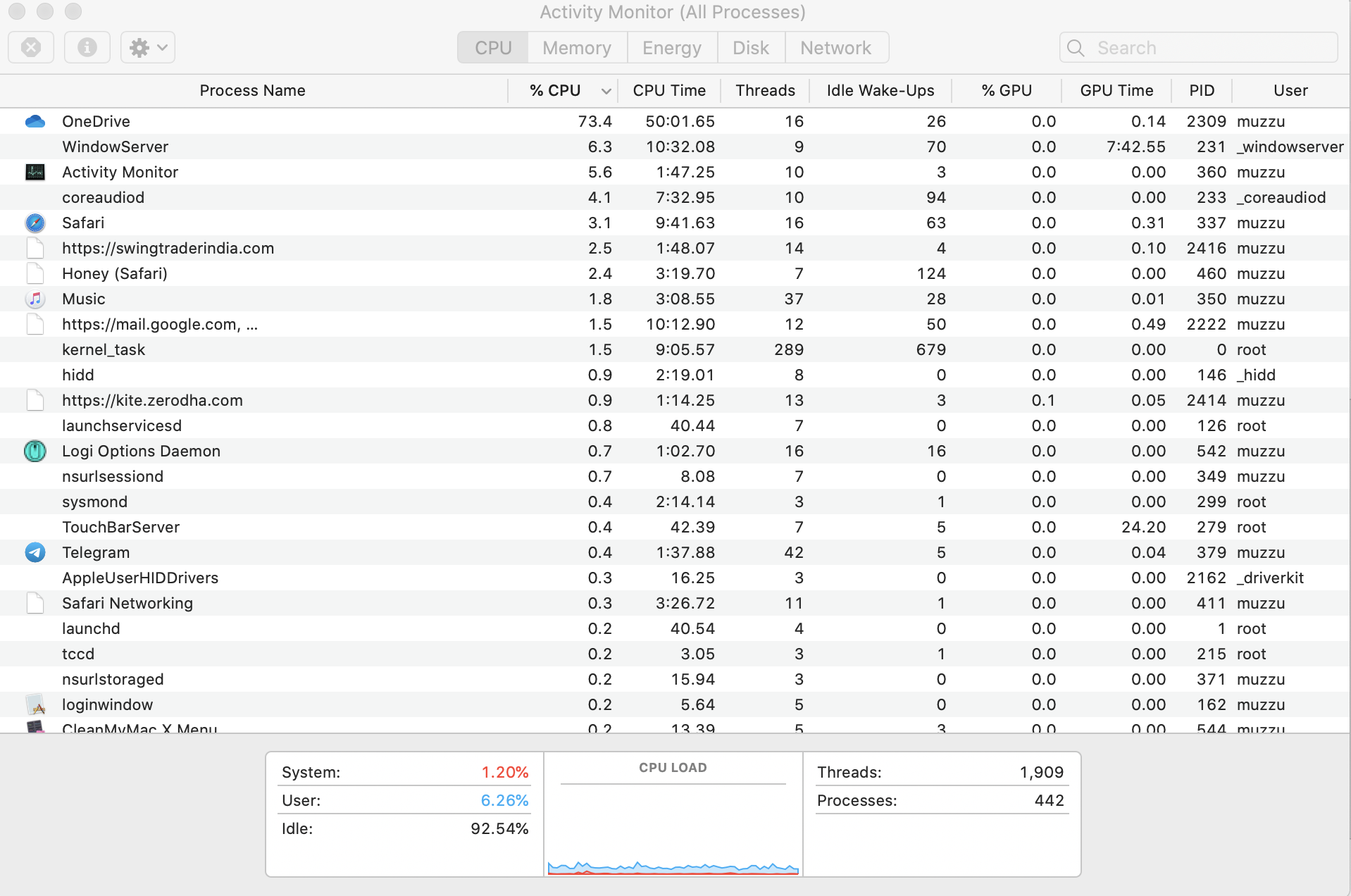This screenshot has width=1351, height=896.
Task: Select the TouchBarServer process
Action: tap(121, 527)
